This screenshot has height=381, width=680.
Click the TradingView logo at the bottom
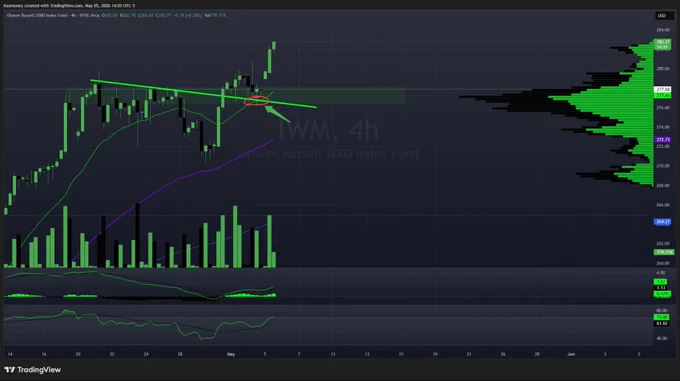[x=33, y=370]
